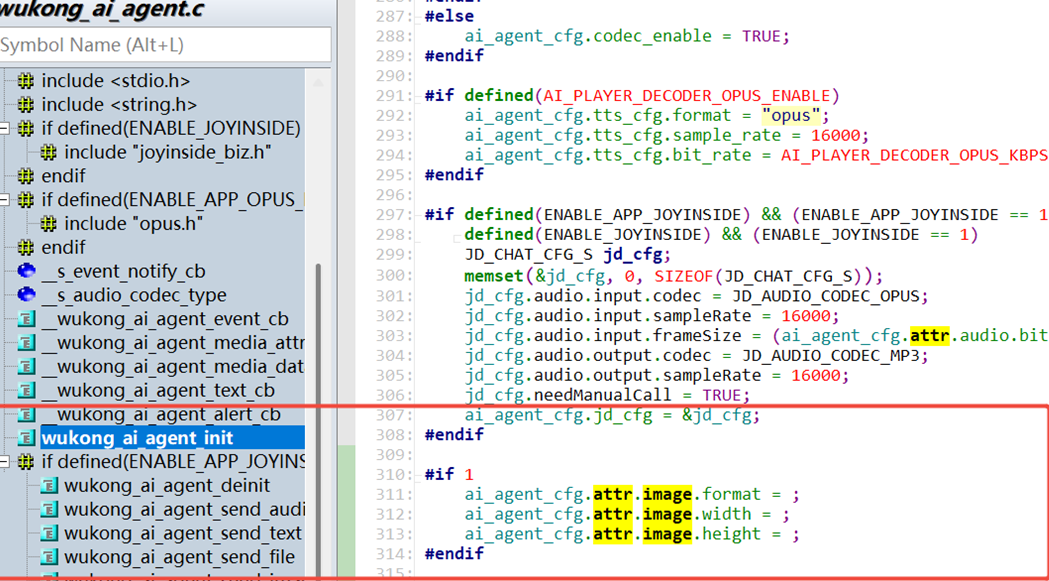This screenshot has height=581, width=1049.
Task: Click the function icon of __wukong_ai_agent_alert_cb
Action: 26,414
